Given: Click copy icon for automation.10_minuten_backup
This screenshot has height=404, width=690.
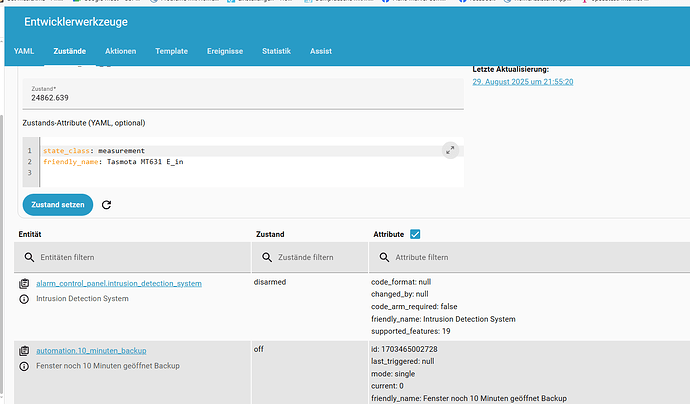Looking at the screenshot, I should point(24,351).
